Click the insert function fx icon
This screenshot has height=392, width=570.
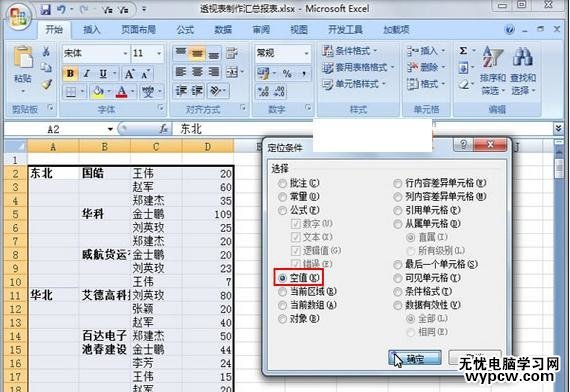click(164, 128)
